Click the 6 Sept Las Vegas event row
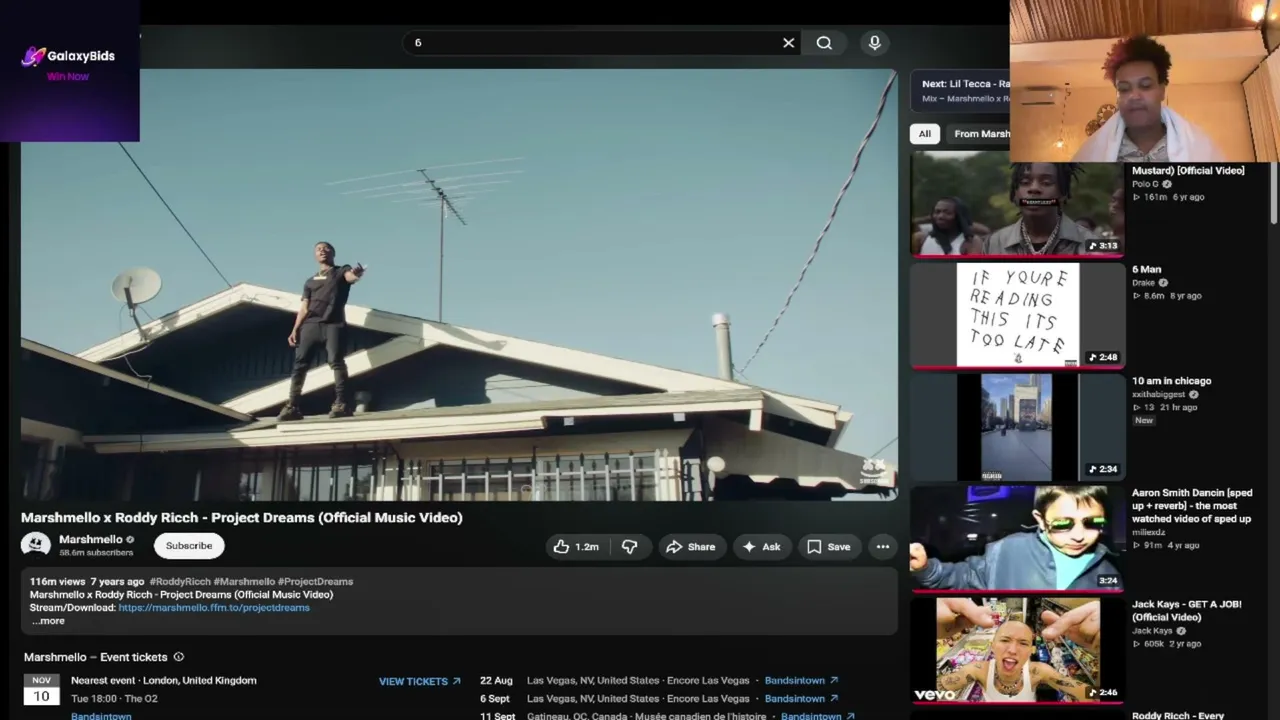Screen dimensions: 1280x720 [x=659, y=699]
